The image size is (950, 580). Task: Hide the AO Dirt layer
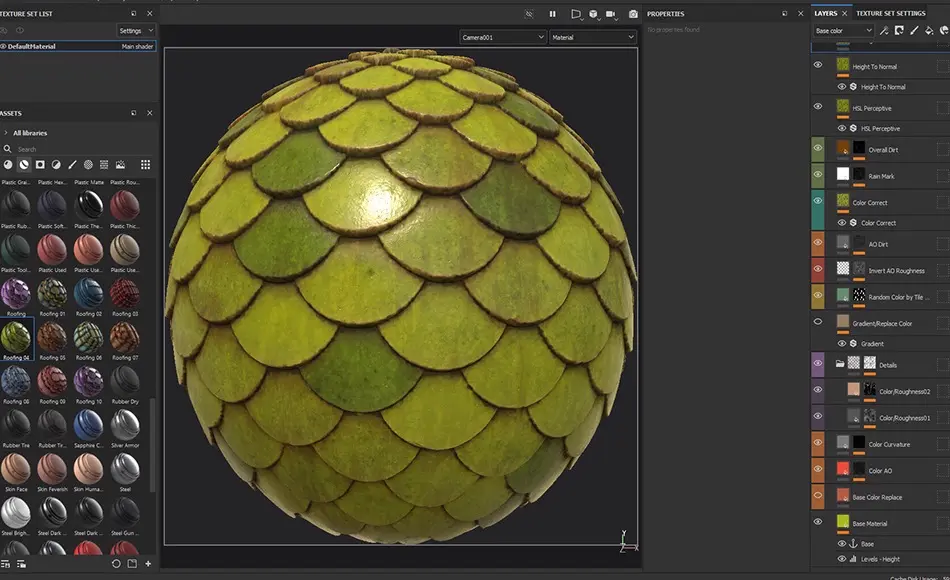click(817, 243)
